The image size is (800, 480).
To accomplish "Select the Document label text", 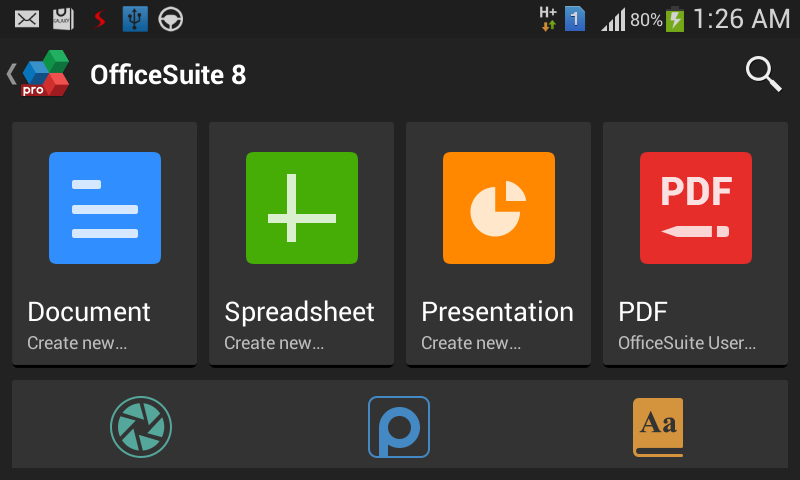I will tap(89, 312).
